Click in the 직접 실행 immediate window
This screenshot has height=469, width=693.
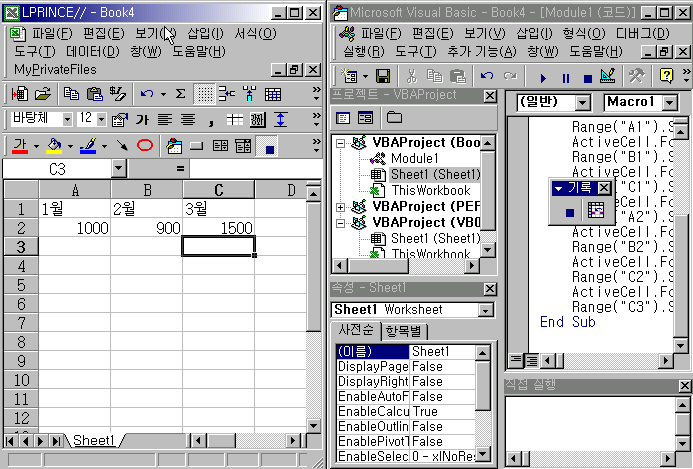tap(590, 423)
